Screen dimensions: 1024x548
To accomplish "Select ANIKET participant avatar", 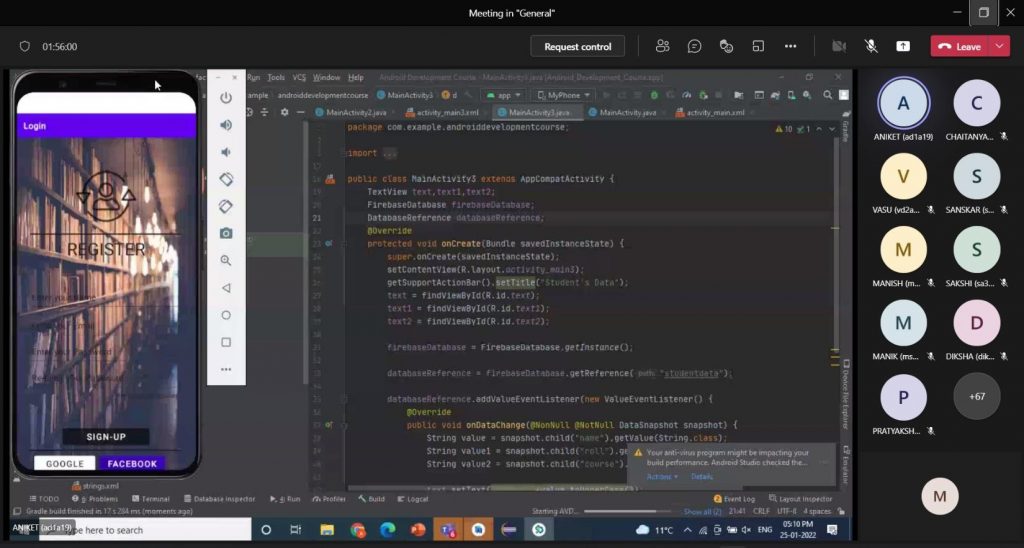I will pyautogui.click(x=903, y=103).
